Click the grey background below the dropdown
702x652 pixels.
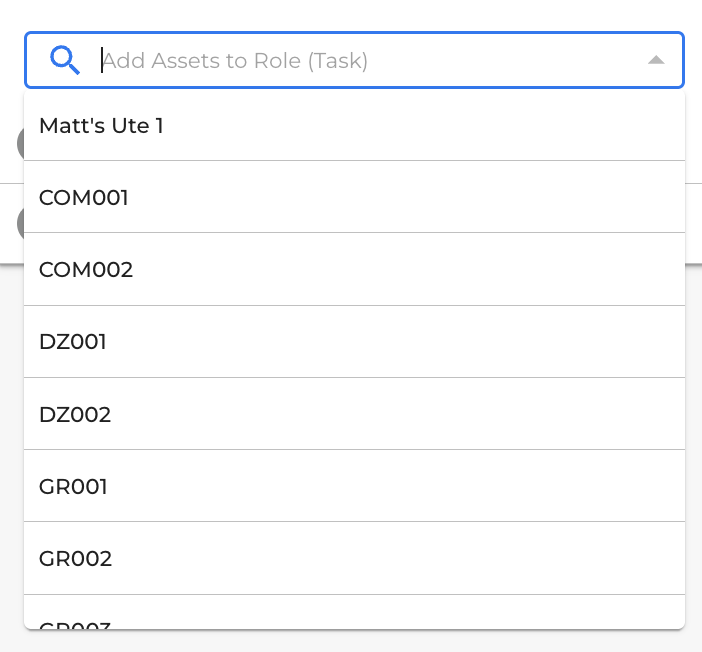pyautogui.click(x=351, y=641)
